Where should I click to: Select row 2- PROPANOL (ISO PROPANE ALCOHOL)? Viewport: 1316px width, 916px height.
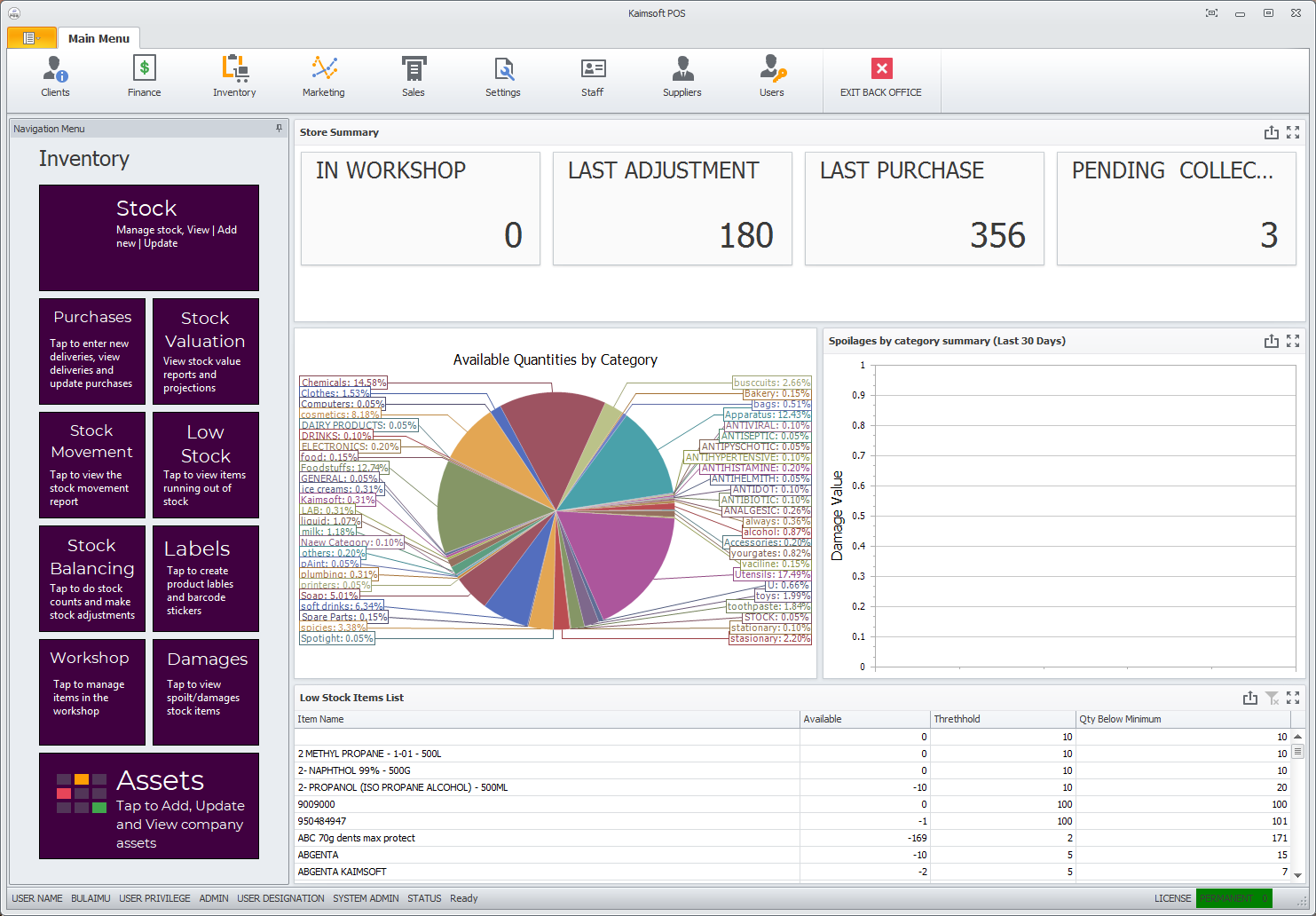[x=792, y=787]
